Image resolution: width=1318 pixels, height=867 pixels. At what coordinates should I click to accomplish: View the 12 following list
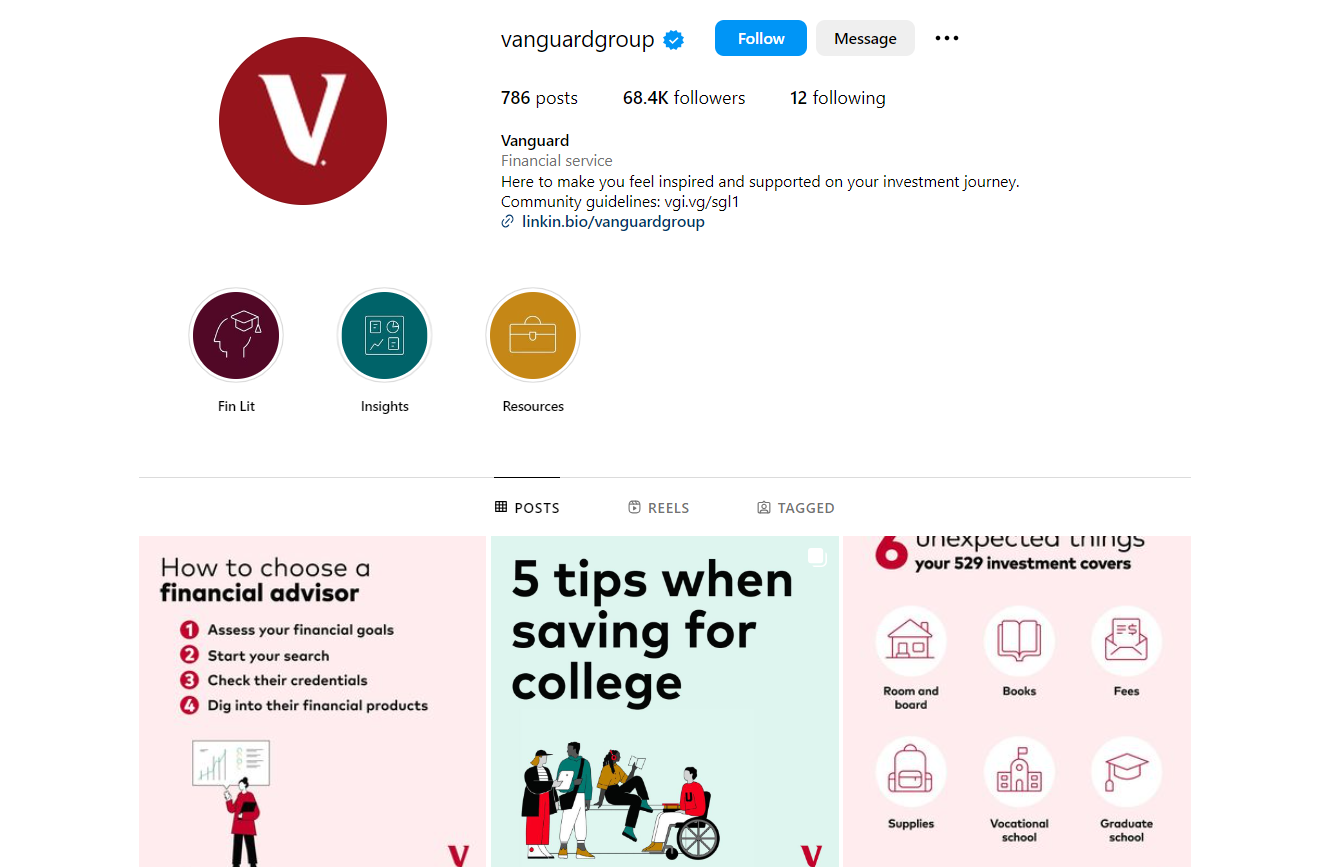pos(838,98)
